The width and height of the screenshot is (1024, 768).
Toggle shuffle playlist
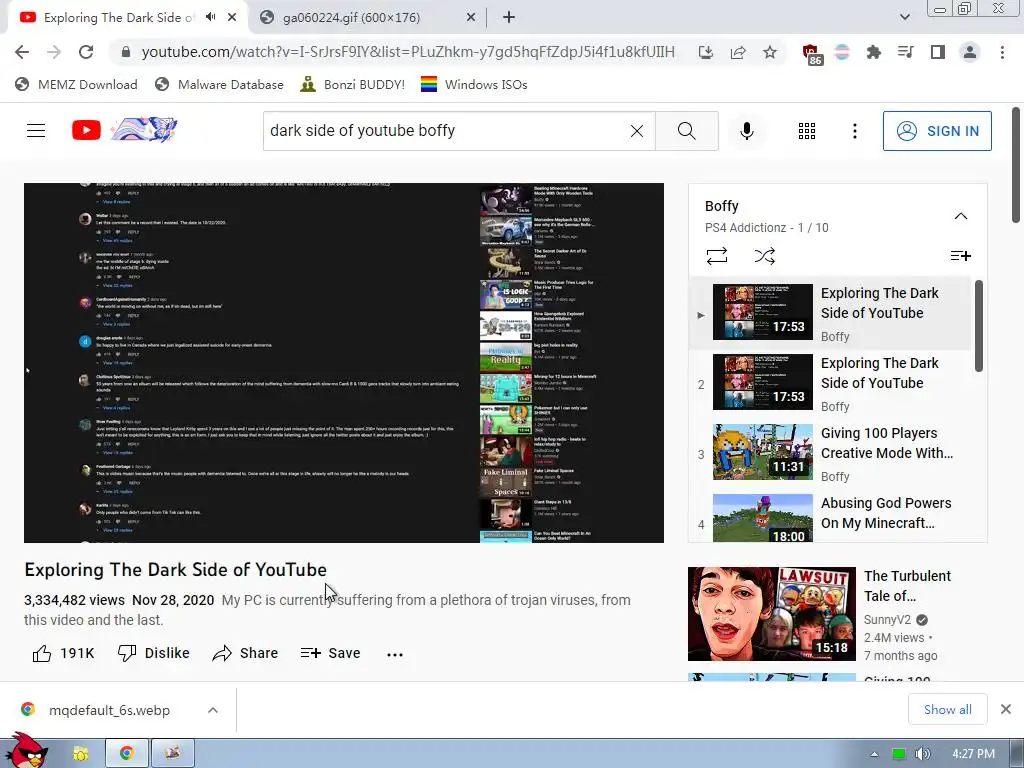pyautogui.click(x=764, y=256)
